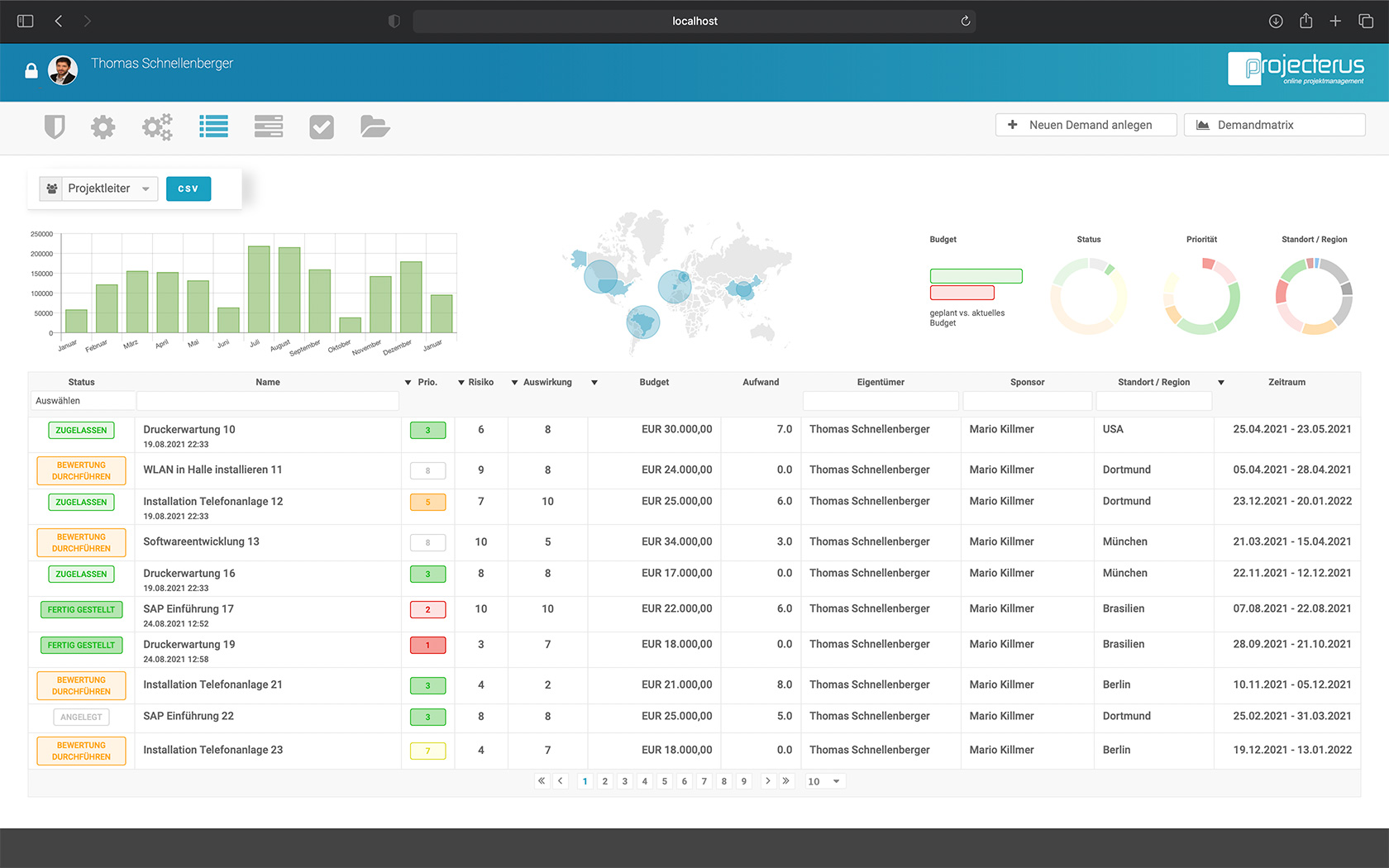Click the Neuen Demand anlegen button
1389x868 pixels.
click(1086, 124)
